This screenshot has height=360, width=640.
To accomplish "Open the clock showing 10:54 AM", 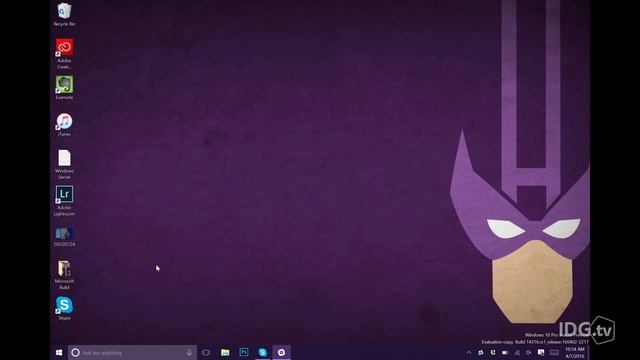I will (x=575, y=353).
